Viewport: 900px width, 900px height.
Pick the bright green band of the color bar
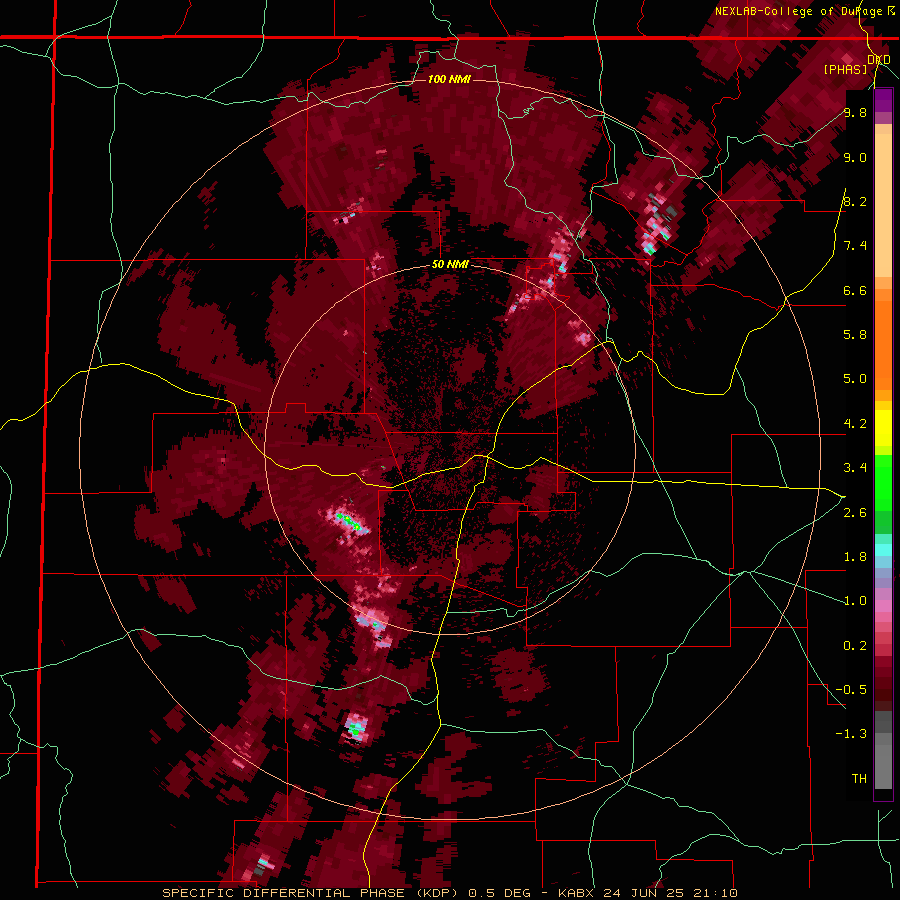883,483
